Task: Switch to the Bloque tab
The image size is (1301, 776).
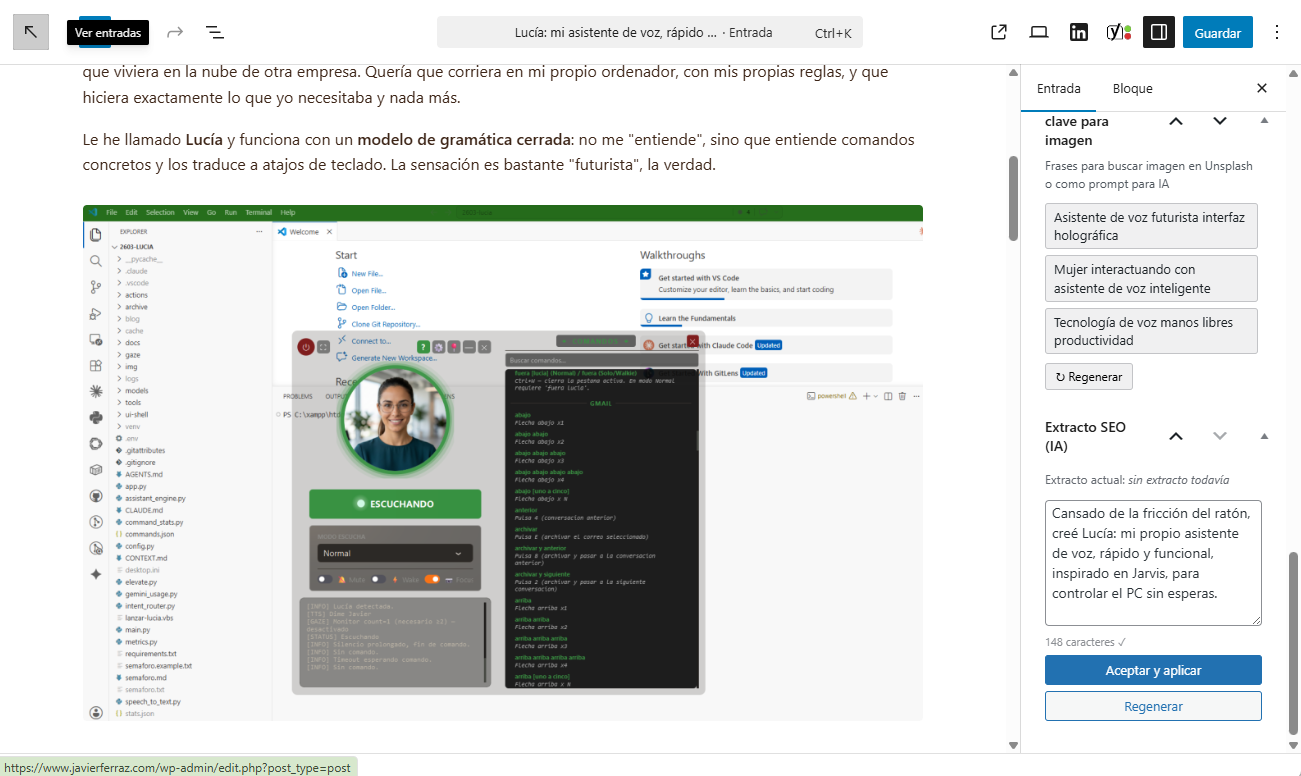Action: [x=1133, y=88]
